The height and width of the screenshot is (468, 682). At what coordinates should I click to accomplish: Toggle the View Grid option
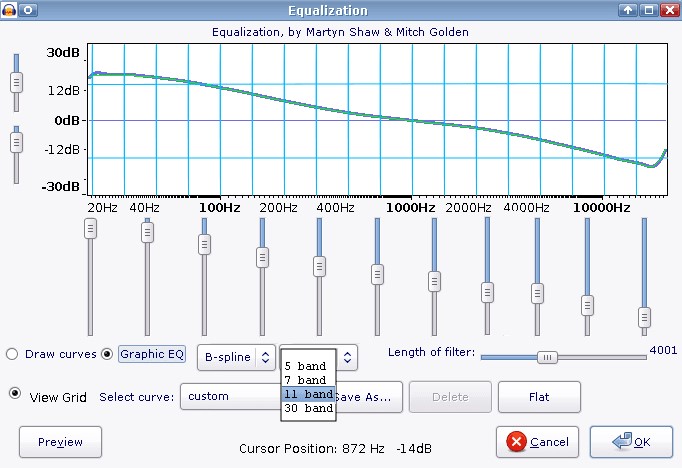[x=15, y=394]
